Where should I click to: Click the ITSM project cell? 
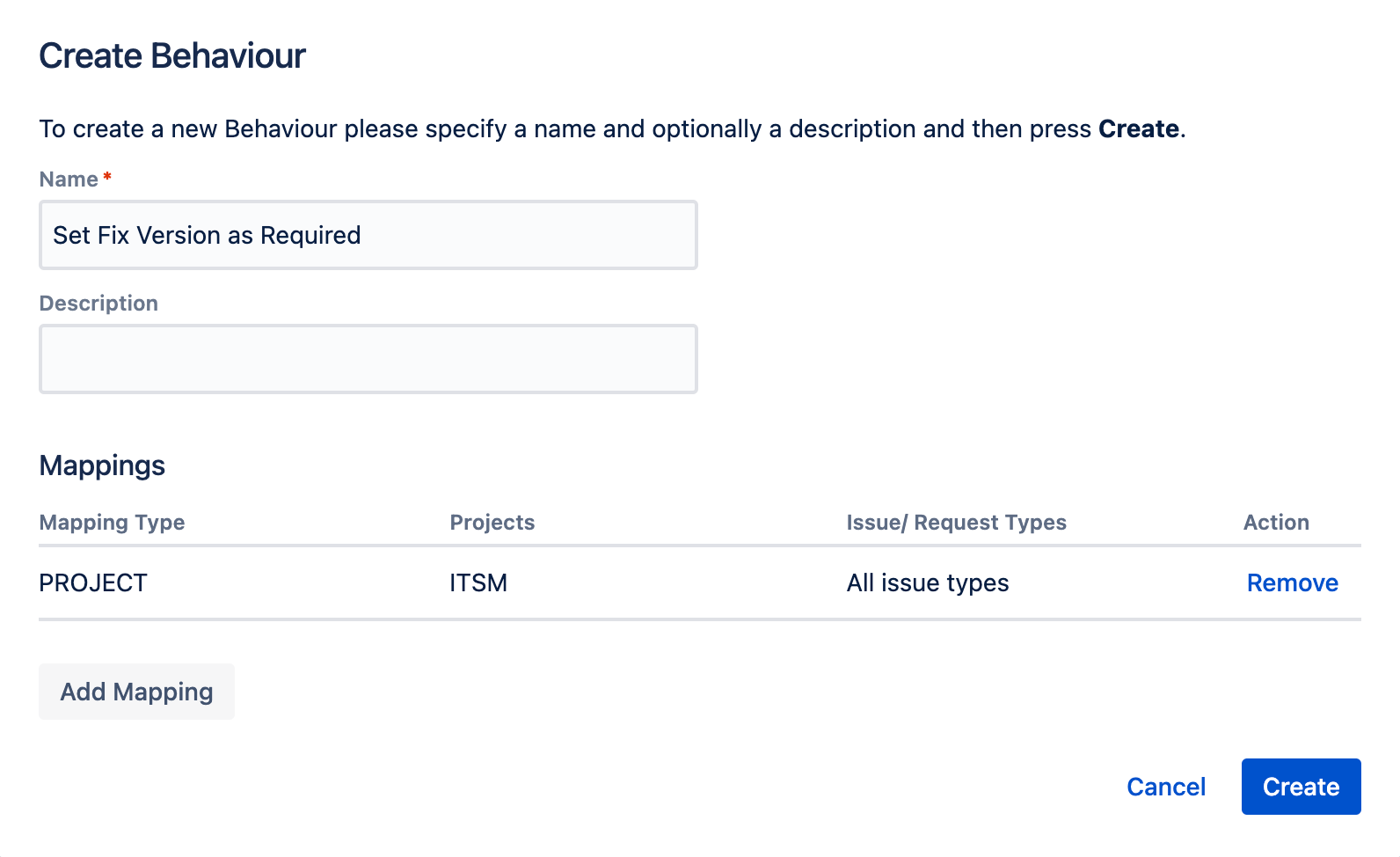click(478, 582)
